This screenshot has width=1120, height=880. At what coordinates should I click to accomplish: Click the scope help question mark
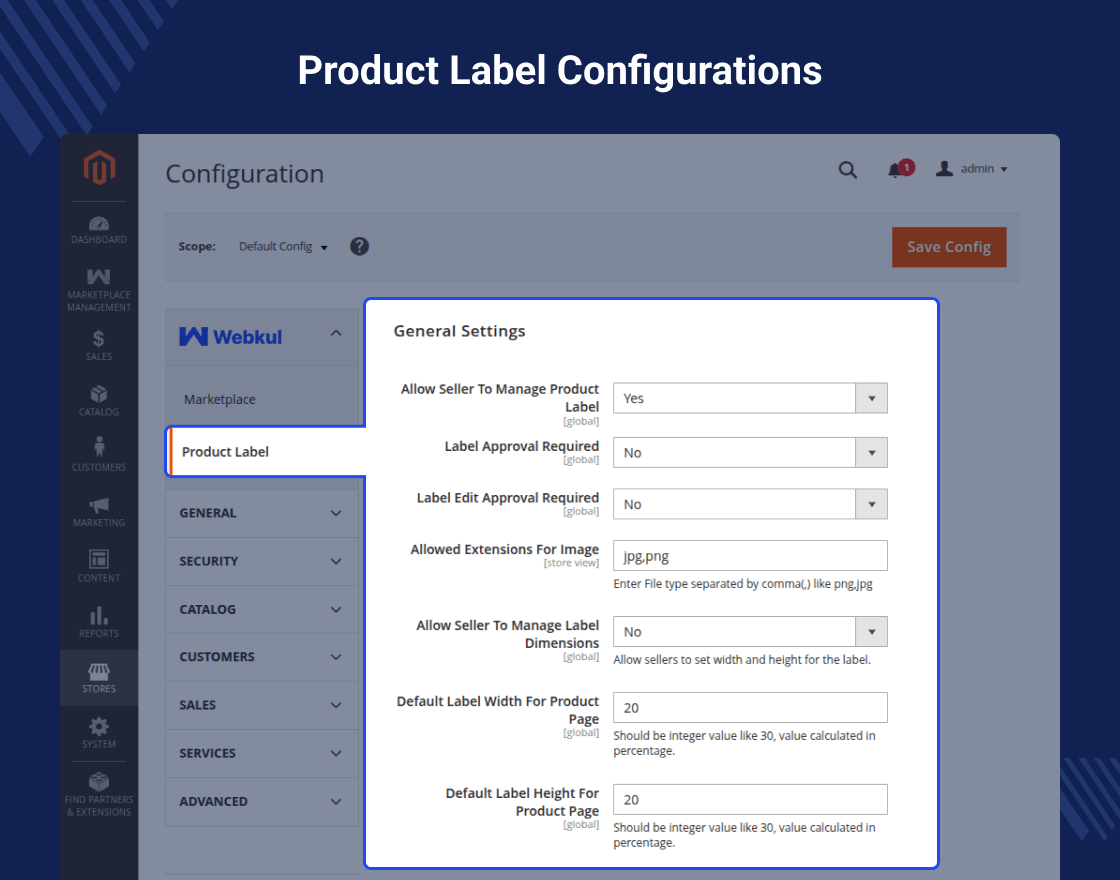point(359,246)
